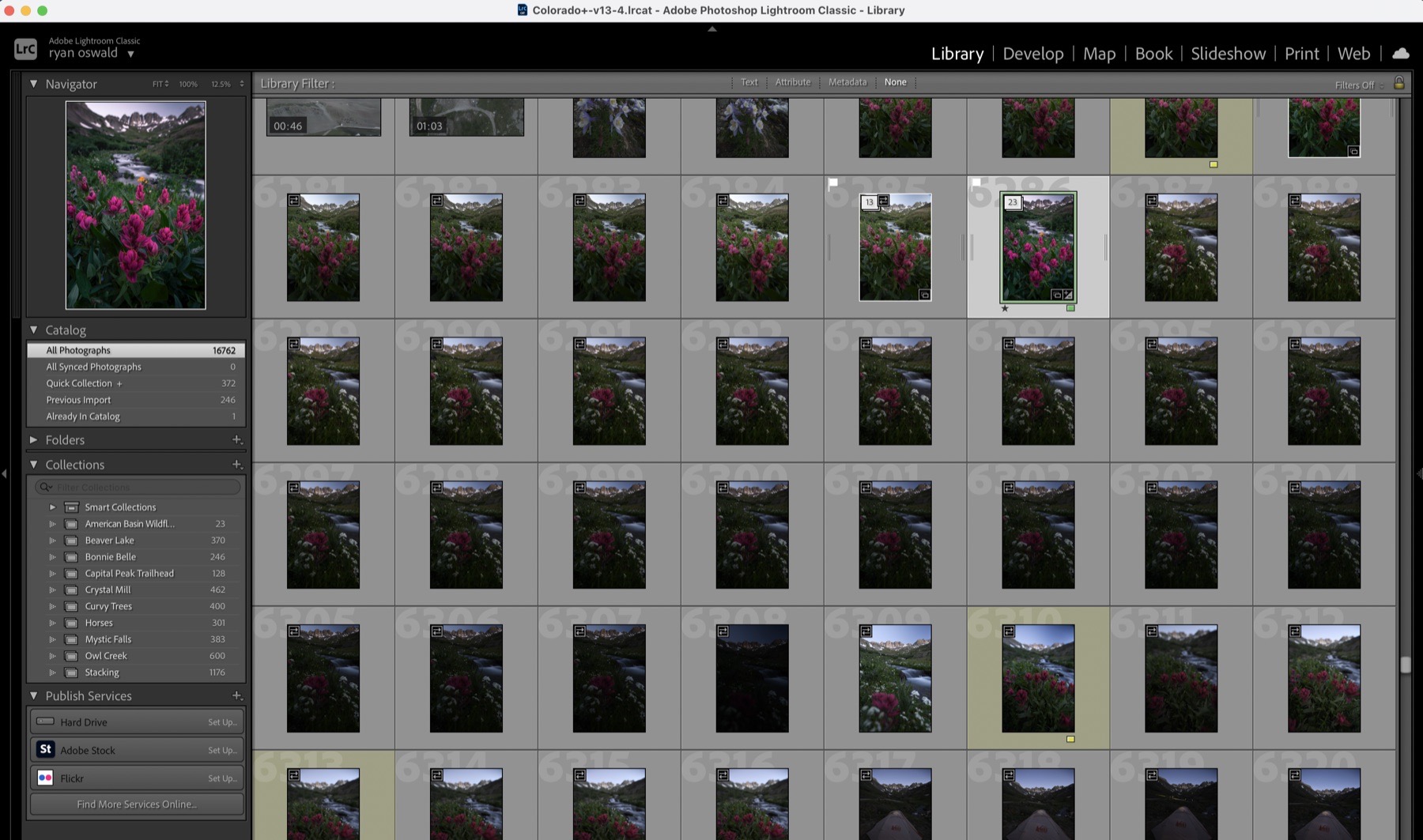The width and height of the screenshot is (1423, 840).
Task: Click the stack count badge showing 23
Action: [1013, 202]
